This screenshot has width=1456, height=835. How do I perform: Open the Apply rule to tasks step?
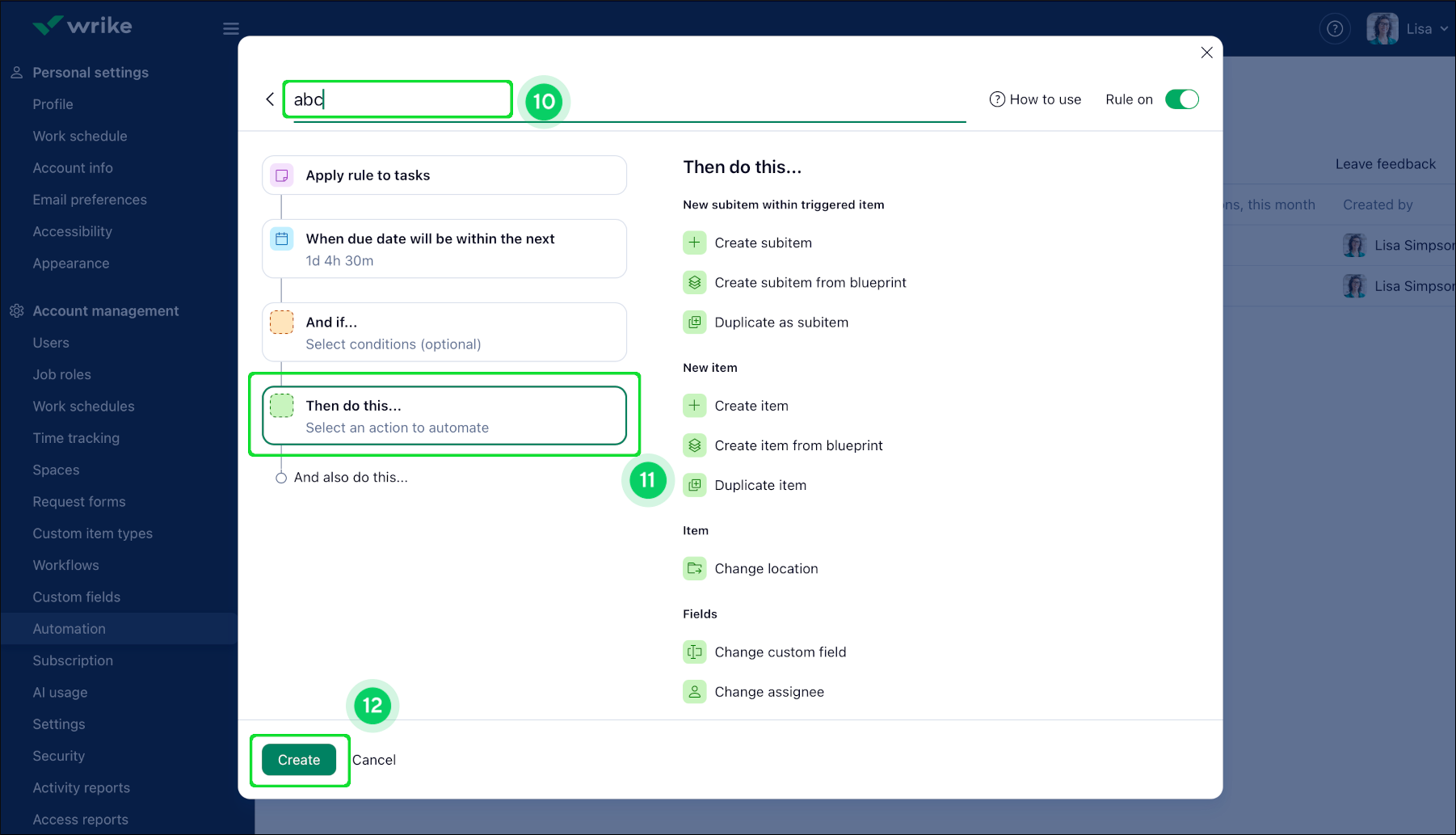(x=444, y=175)
